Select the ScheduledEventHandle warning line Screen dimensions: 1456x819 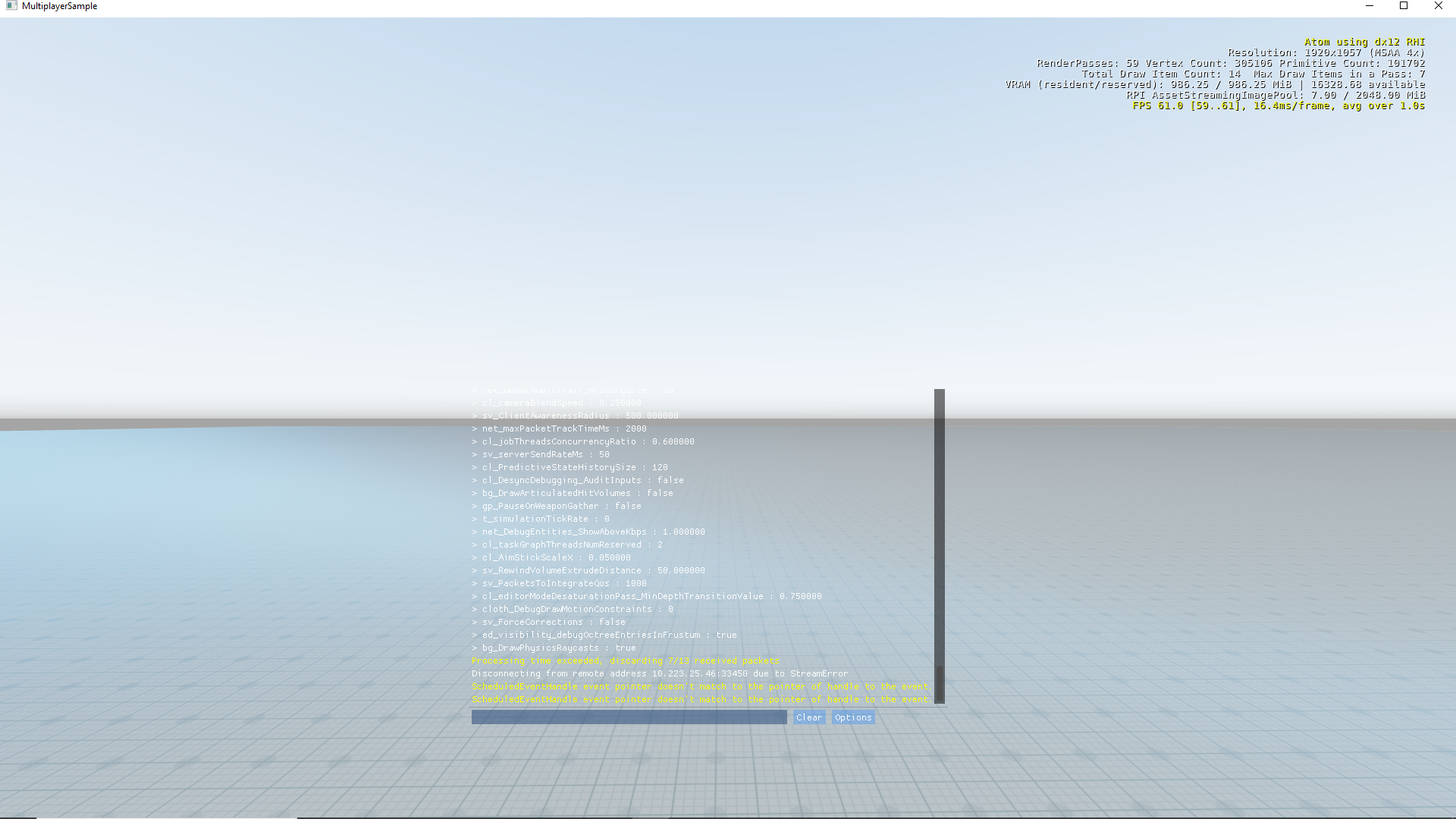(x=701, y=686)
